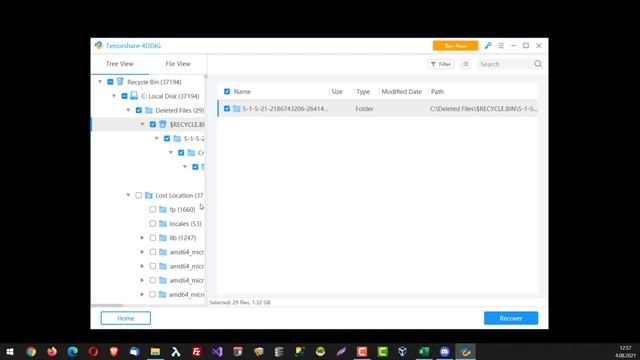Open Opera browser from taskbar
The image size is (640, 360).
pos(93,351)
